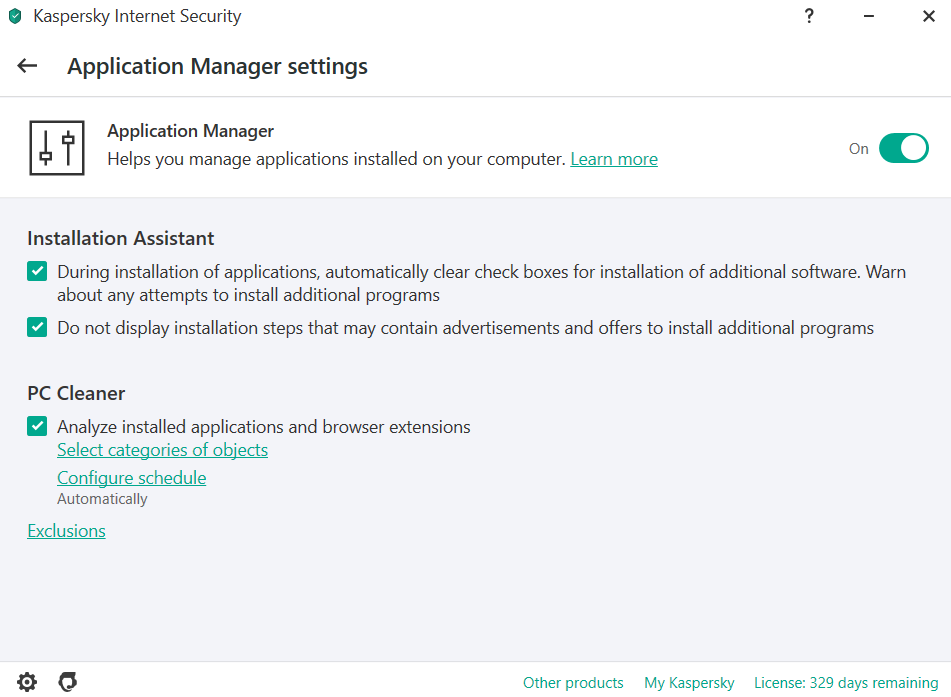
Task: Open the Other products link
Action: [x=573, y=683]
